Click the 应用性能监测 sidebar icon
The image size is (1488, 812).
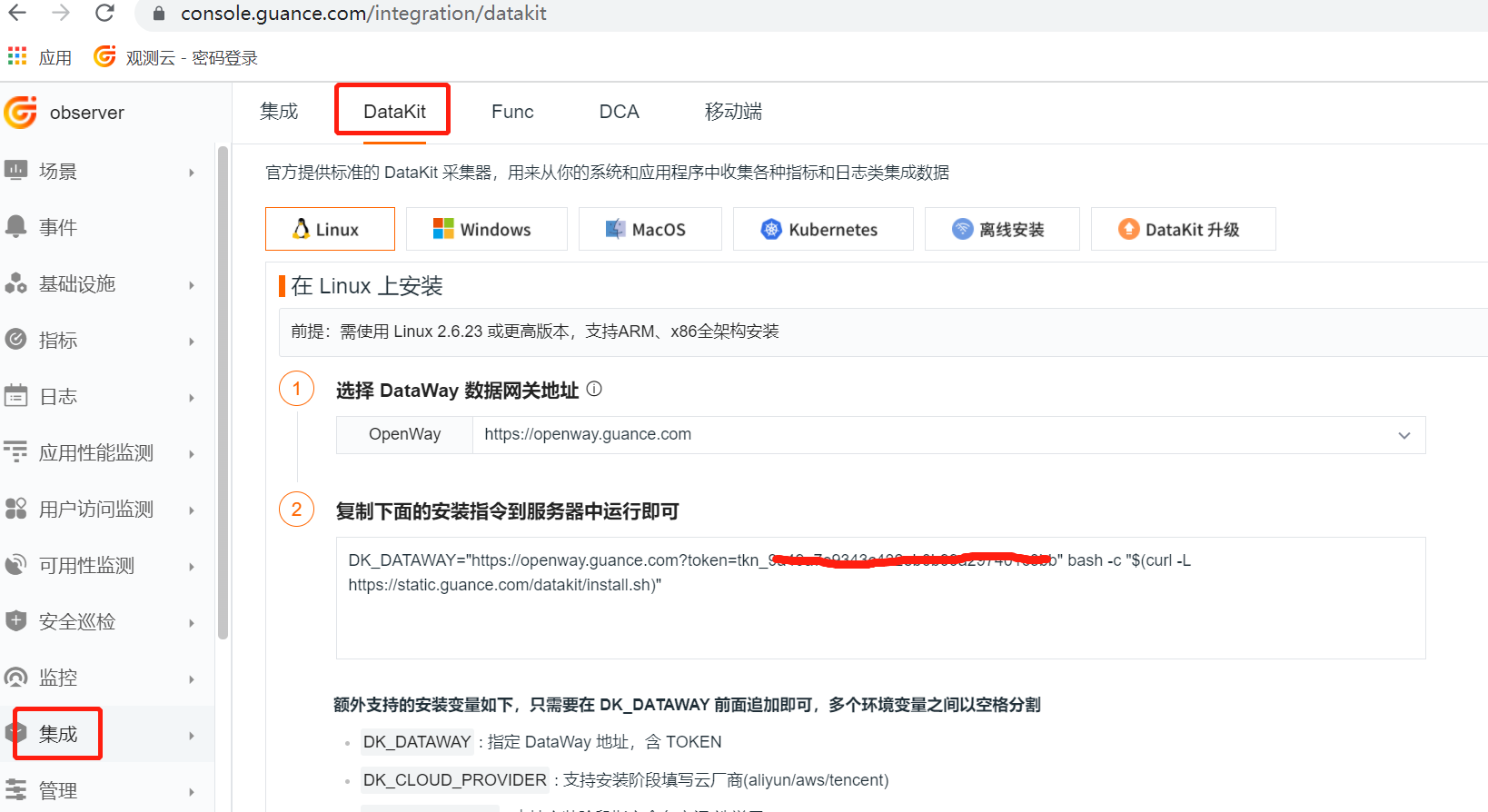point(15,451)
